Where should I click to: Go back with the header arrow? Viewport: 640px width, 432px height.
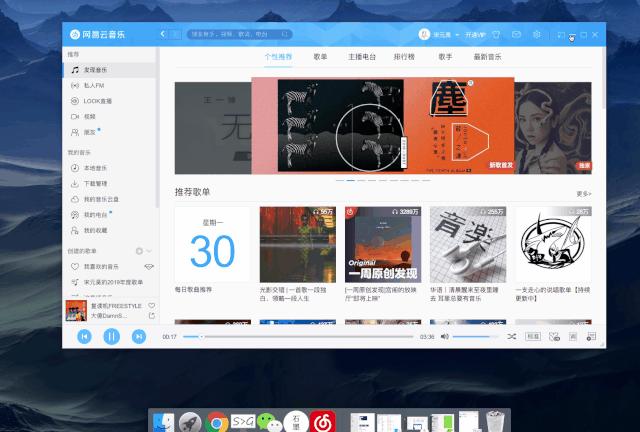(163, 34)
